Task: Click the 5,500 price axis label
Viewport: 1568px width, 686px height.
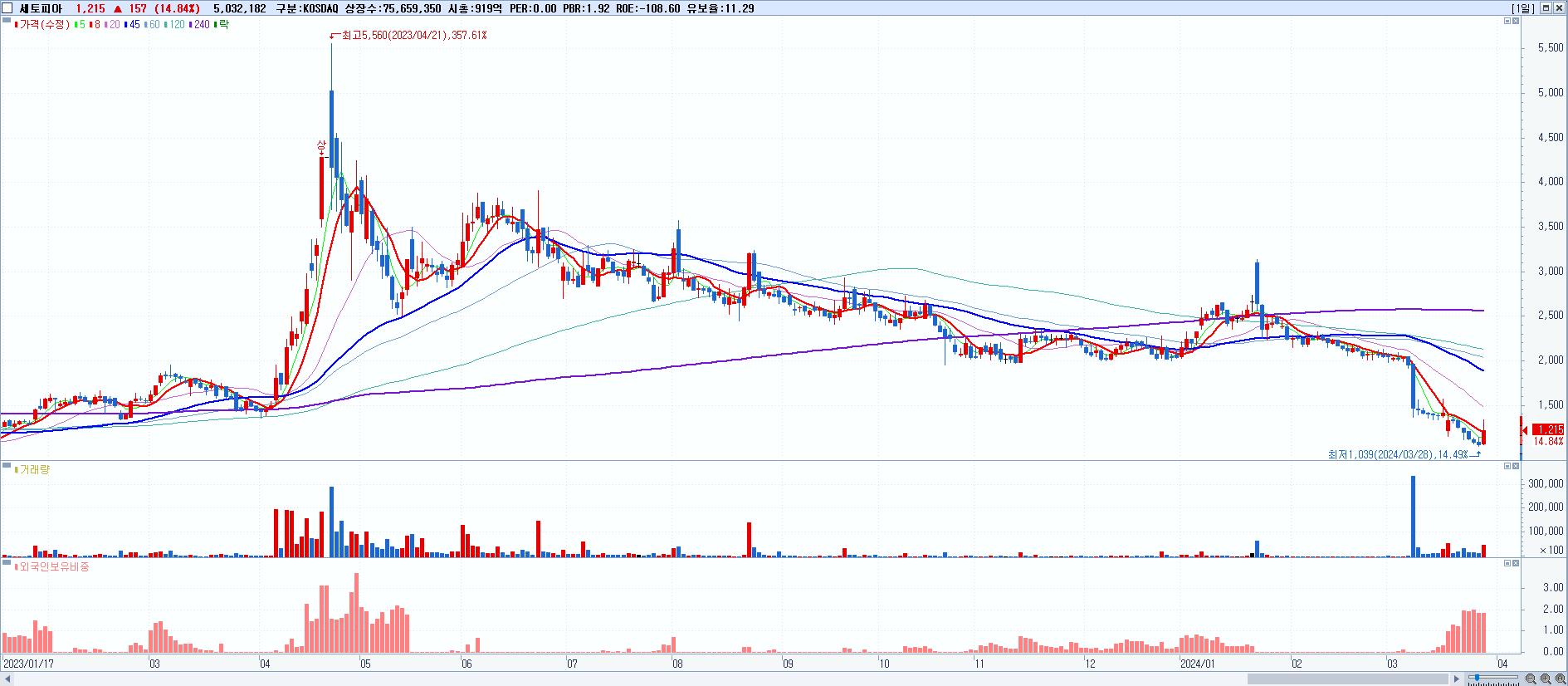Action: [1551, 49]
